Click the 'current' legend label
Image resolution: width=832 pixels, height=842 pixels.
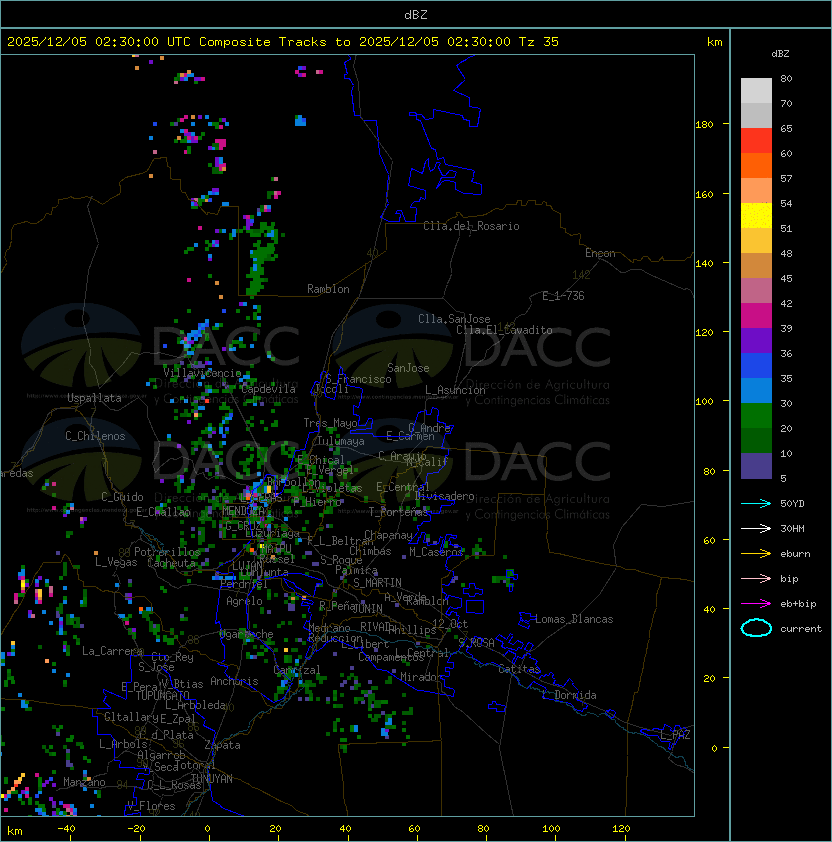(801, 629)
